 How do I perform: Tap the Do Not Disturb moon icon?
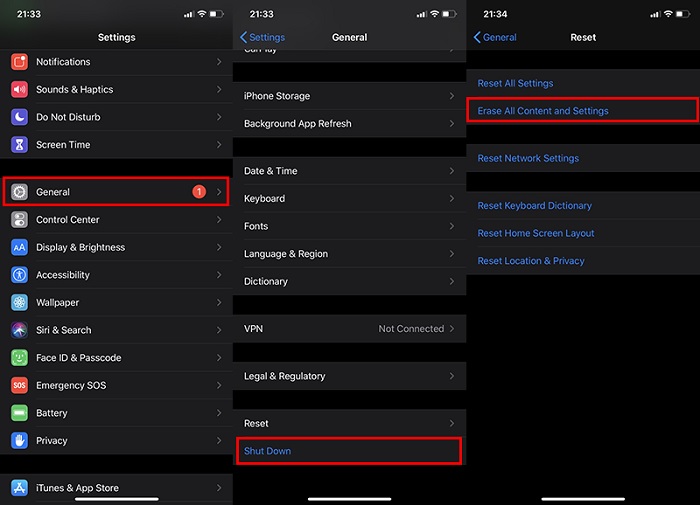[19, 117]
